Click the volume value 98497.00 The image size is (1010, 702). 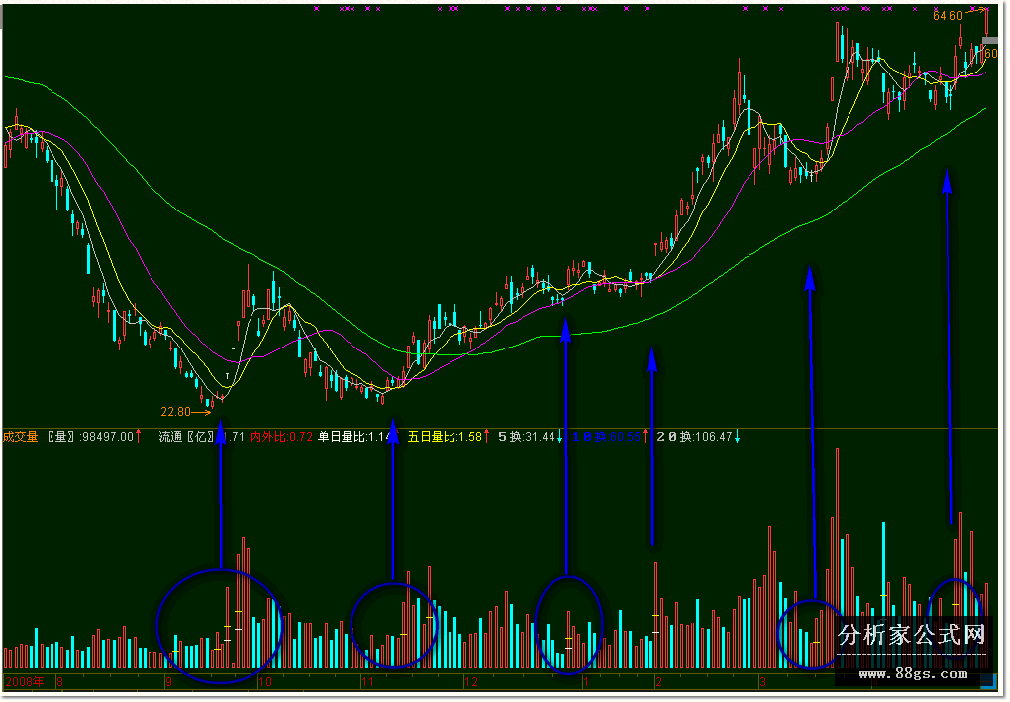(107, 437)
